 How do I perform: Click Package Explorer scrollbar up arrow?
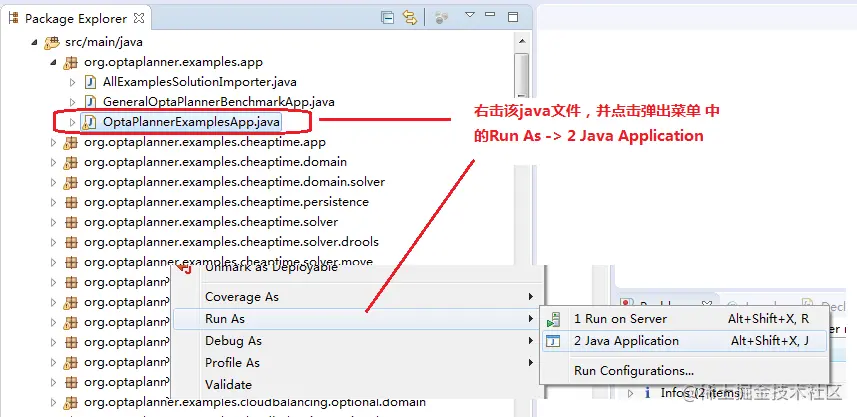coord(522,42)
